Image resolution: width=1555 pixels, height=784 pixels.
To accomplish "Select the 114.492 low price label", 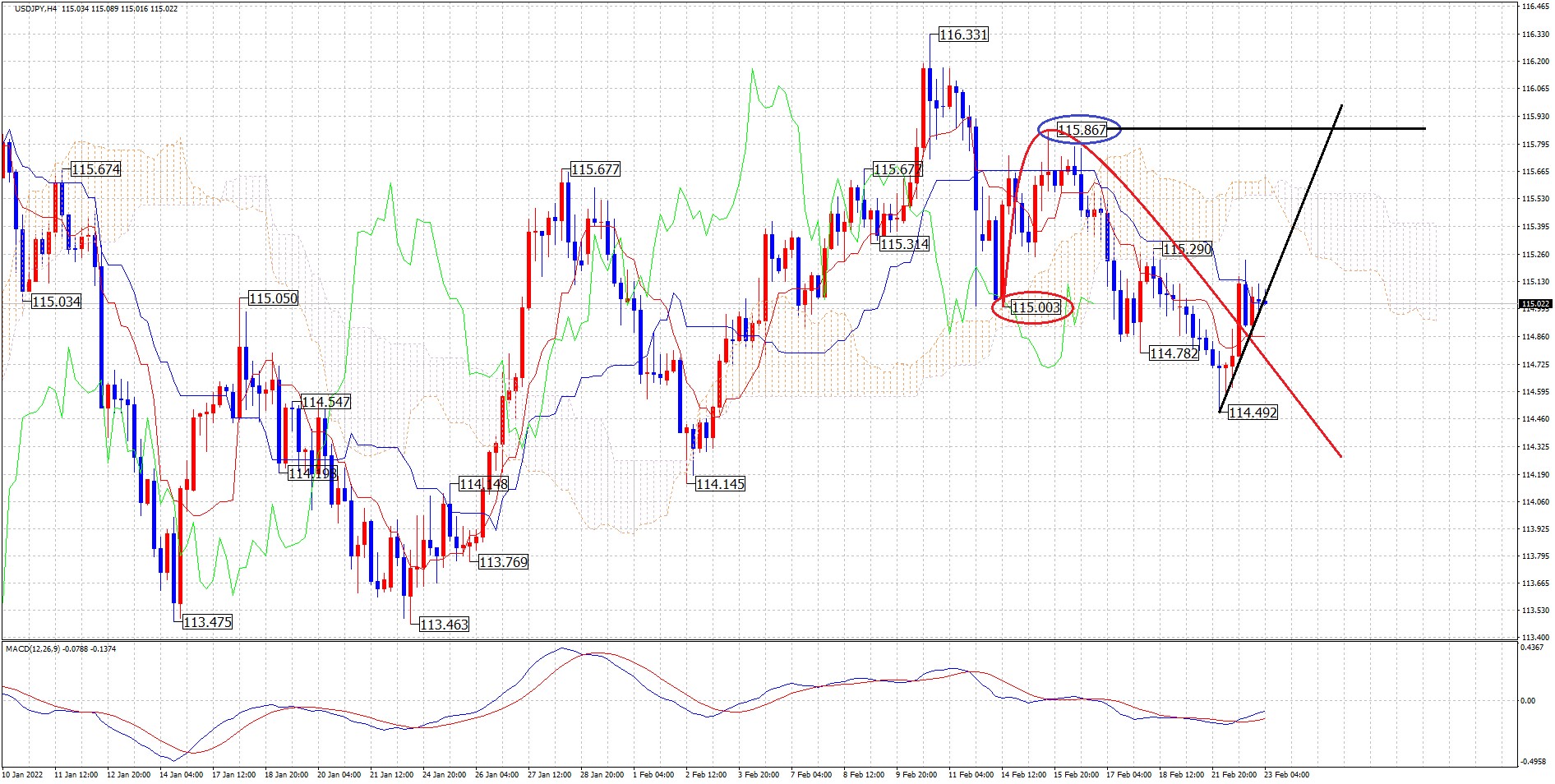I will [x=1253, y=413].
